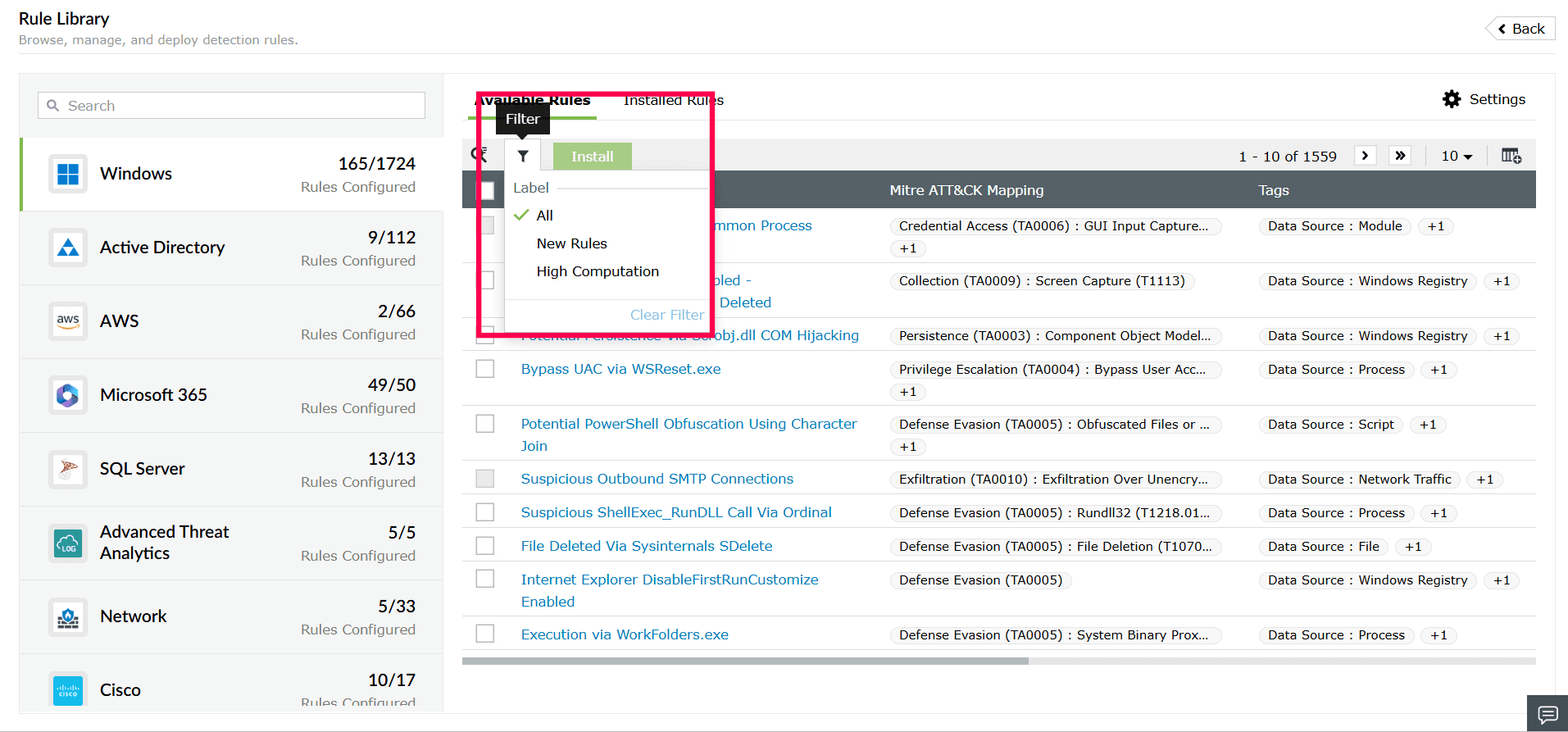Go to the next page arrow
The image size is (1568, 732).
[x=1365, y=156]
